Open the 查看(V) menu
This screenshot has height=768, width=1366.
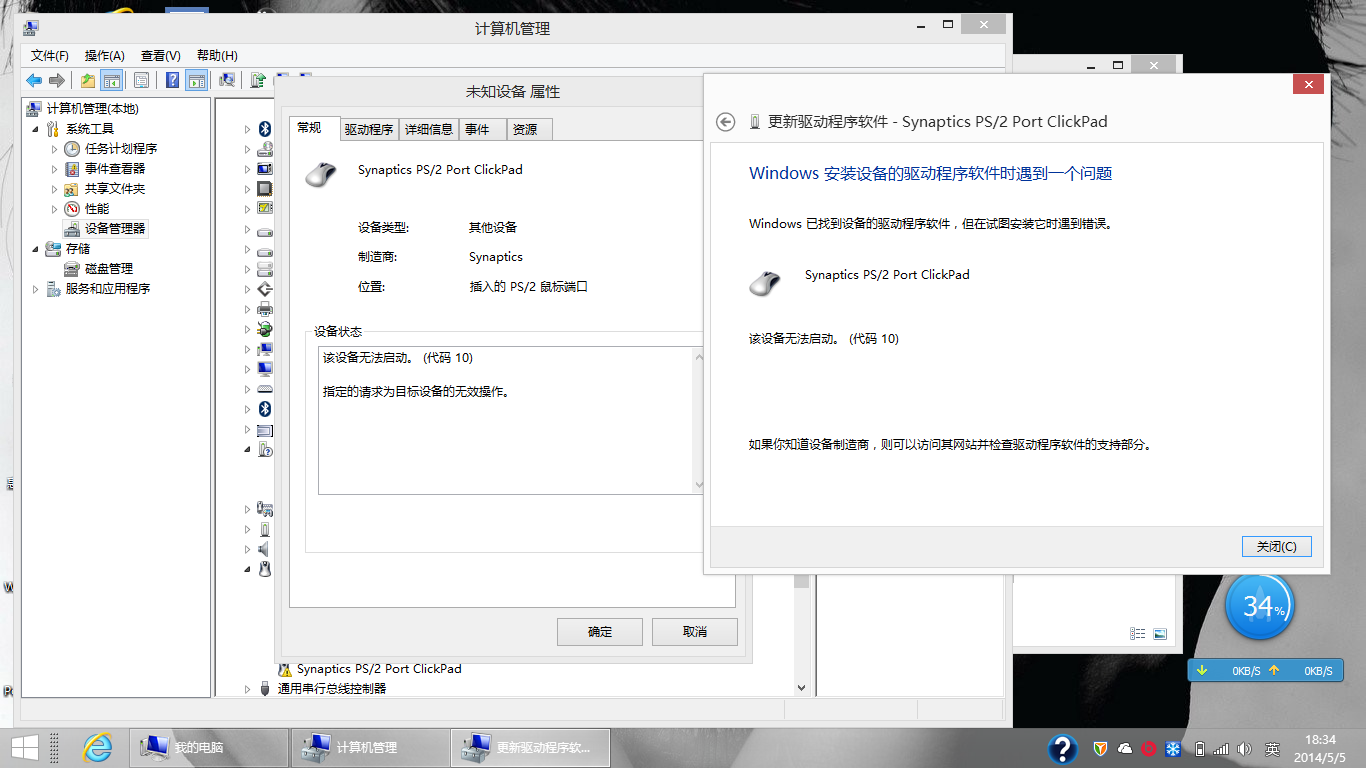[161, 55]
